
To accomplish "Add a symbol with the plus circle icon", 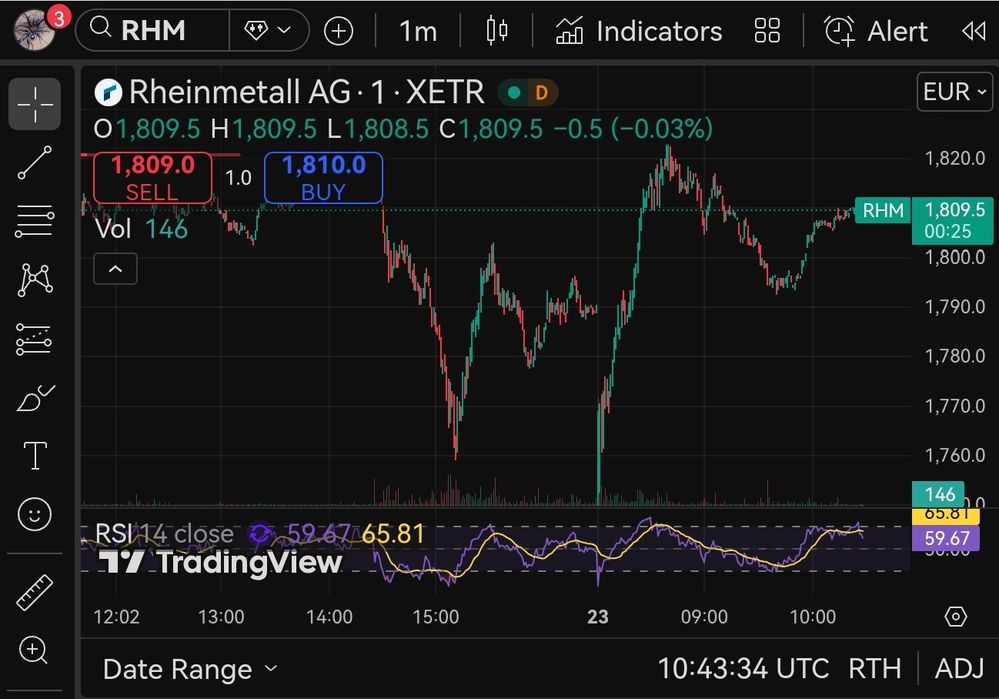I will click(x=338, y=31).
